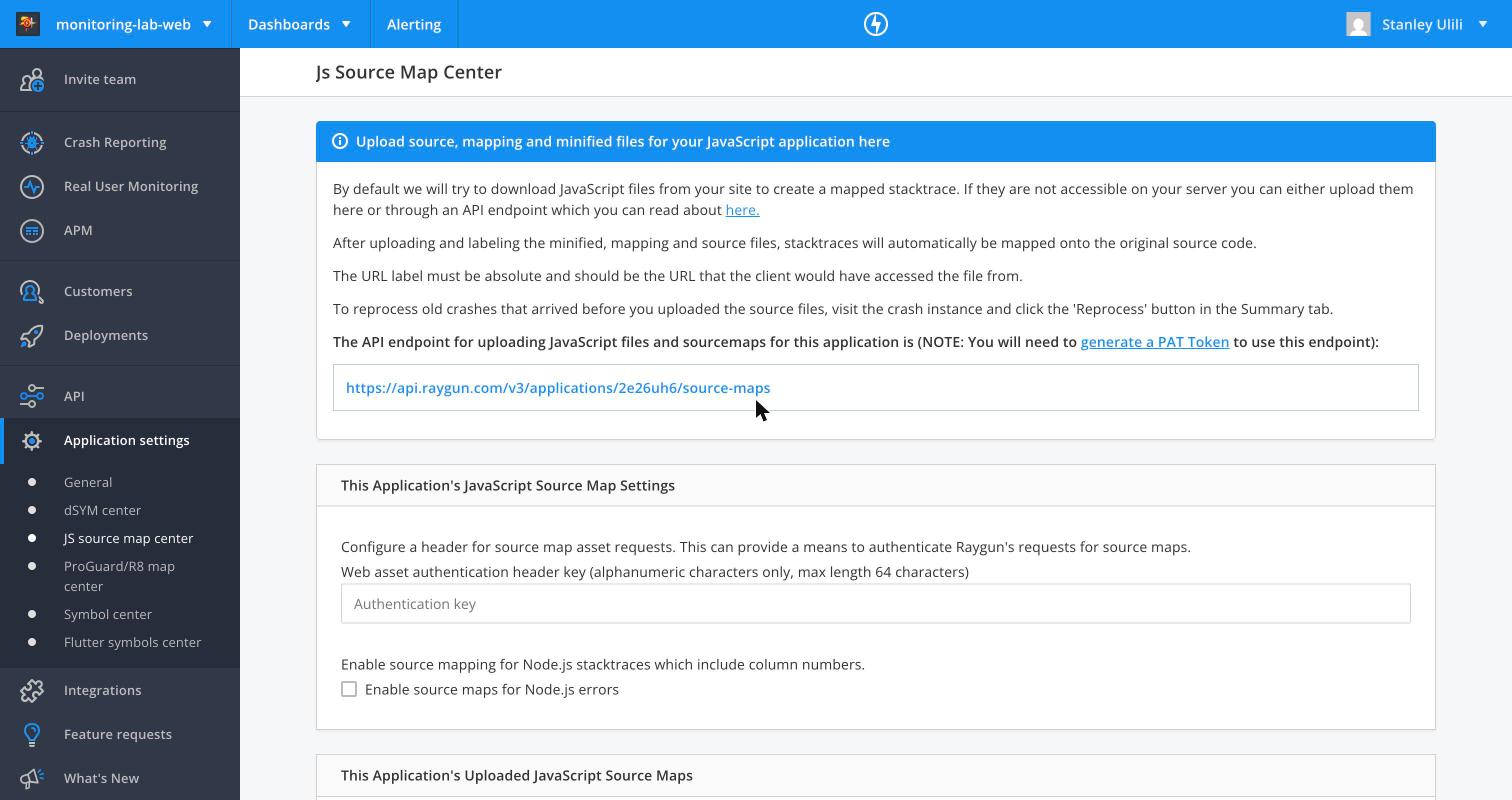
Task: Click the source-maps API endpoint URL
Action: 558,388
